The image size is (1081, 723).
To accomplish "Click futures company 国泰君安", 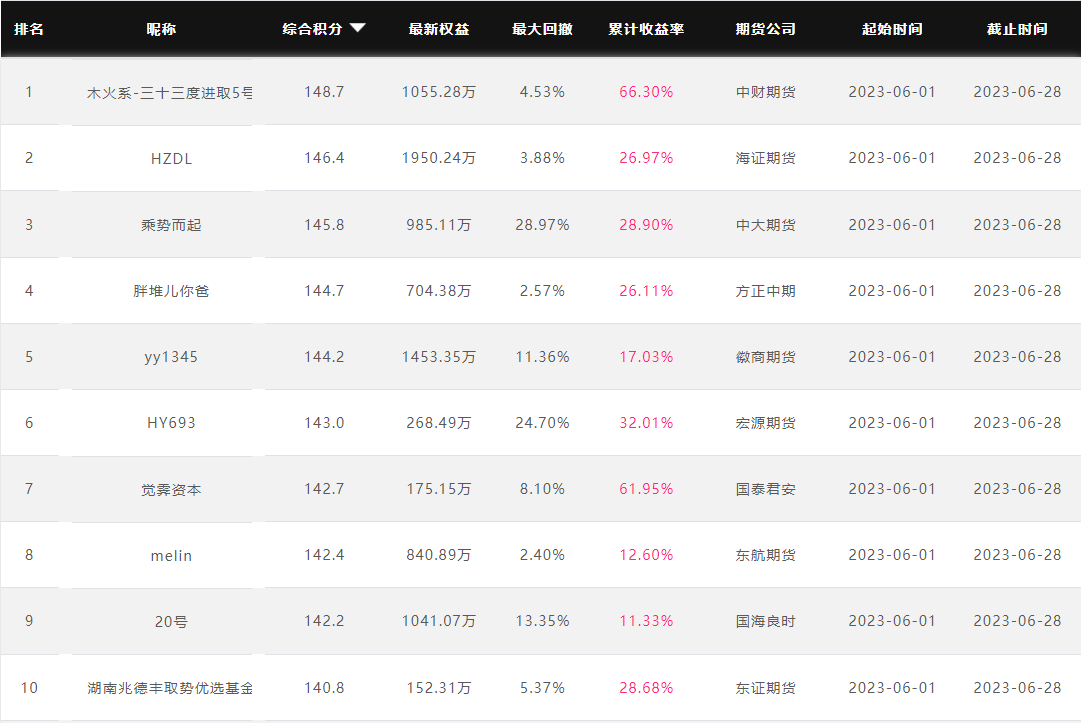I will pyautogui.click(x=766, y=489).
